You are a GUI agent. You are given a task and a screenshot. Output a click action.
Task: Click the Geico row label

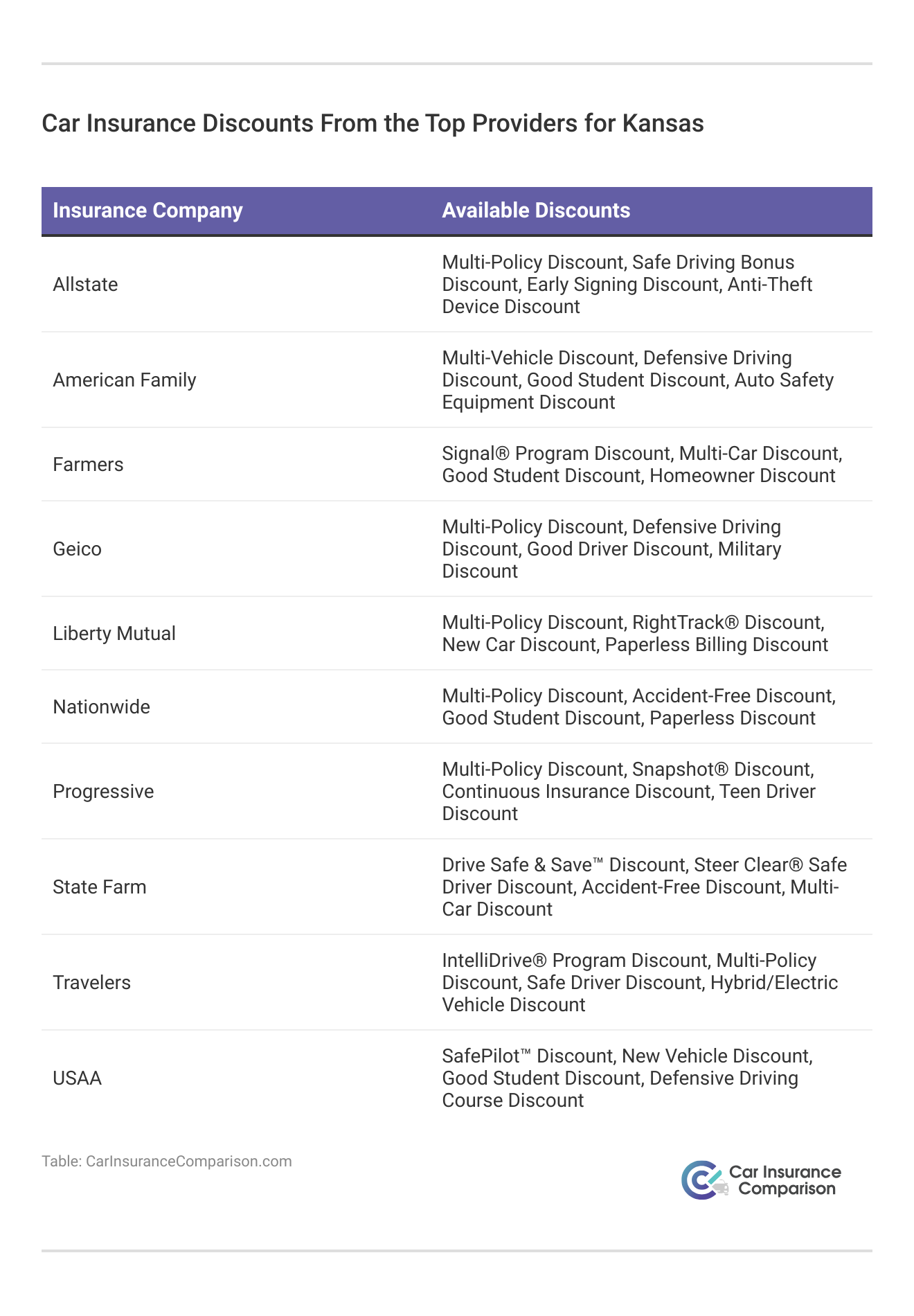pos(77,549)
